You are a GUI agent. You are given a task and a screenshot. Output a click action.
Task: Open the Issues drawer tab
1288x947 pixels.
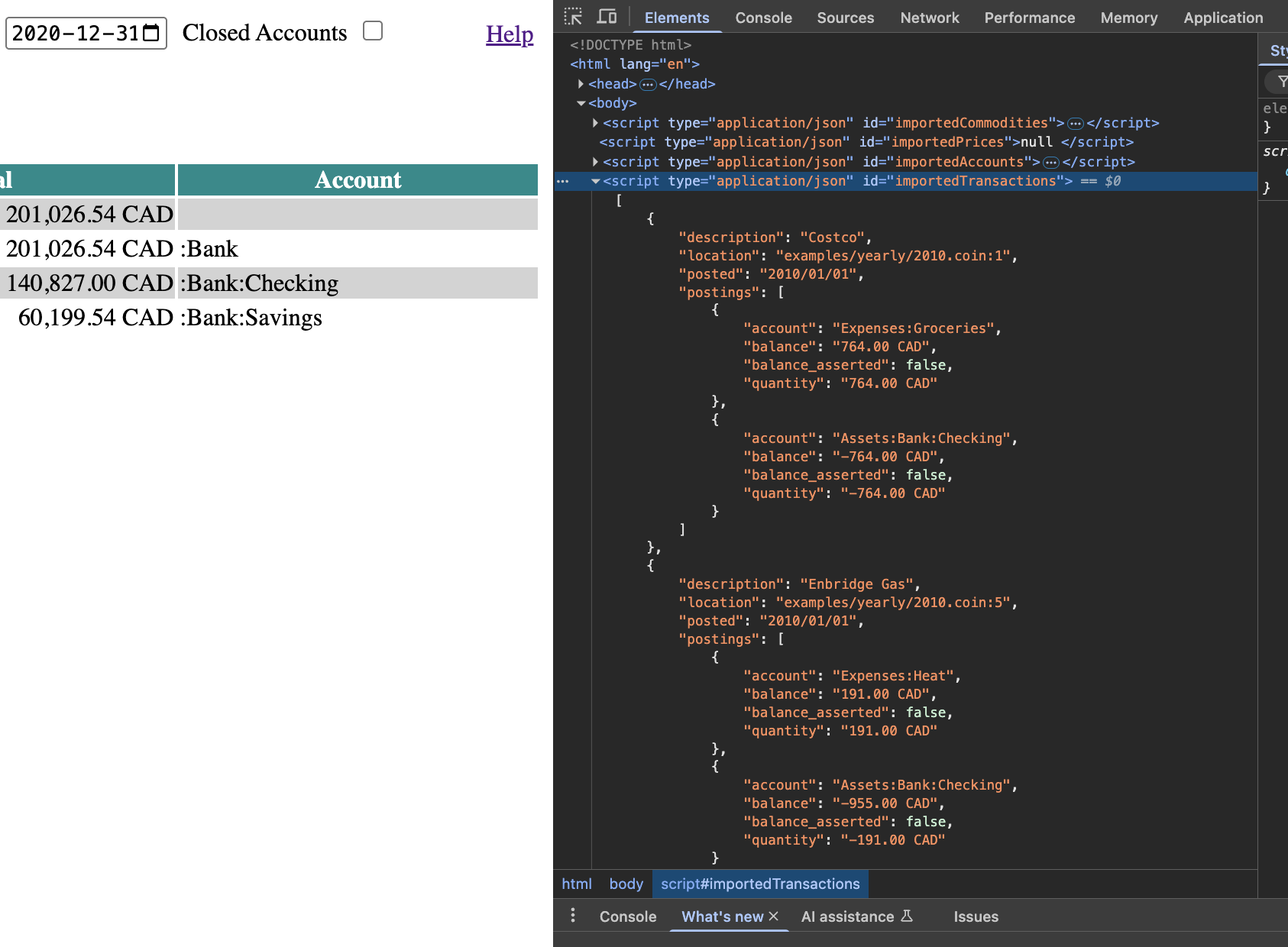[x=976, y=916]
